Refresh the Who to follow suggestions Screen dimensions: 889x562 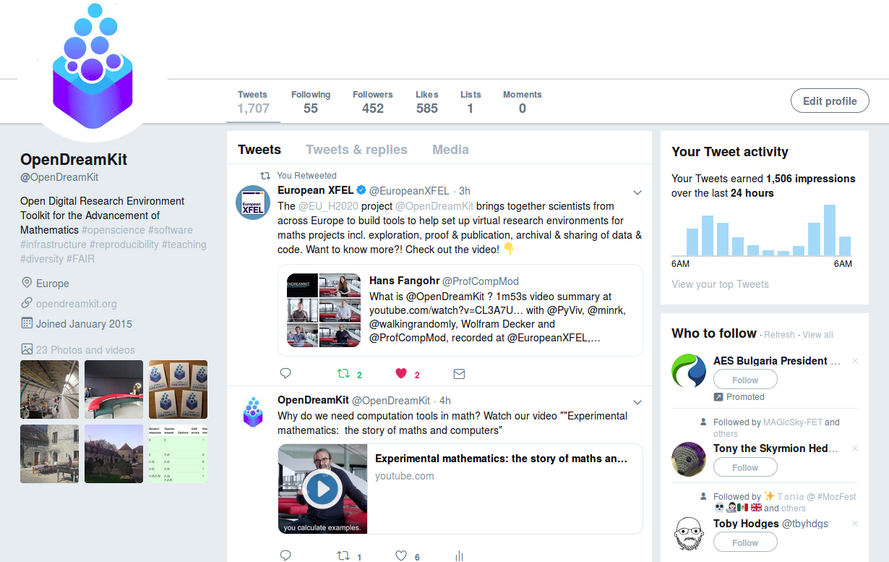pos(779,335)
